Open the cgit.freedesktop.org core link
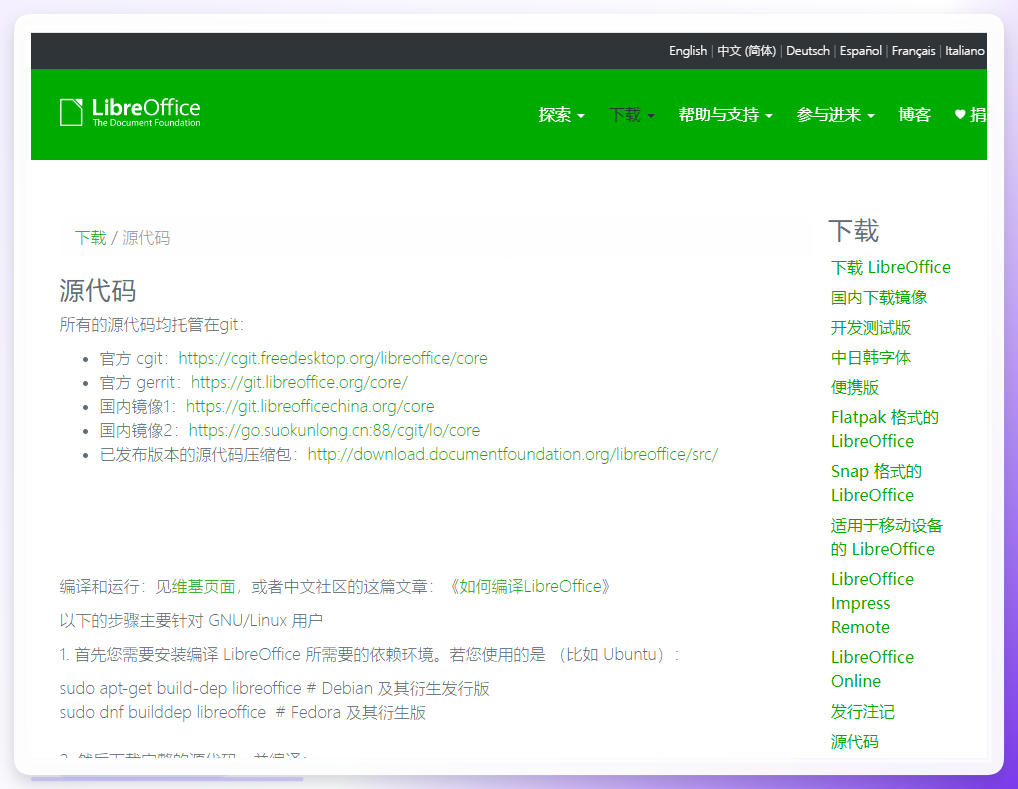The height and width of the screenshot is (789, 1018). tap(332, 358)
